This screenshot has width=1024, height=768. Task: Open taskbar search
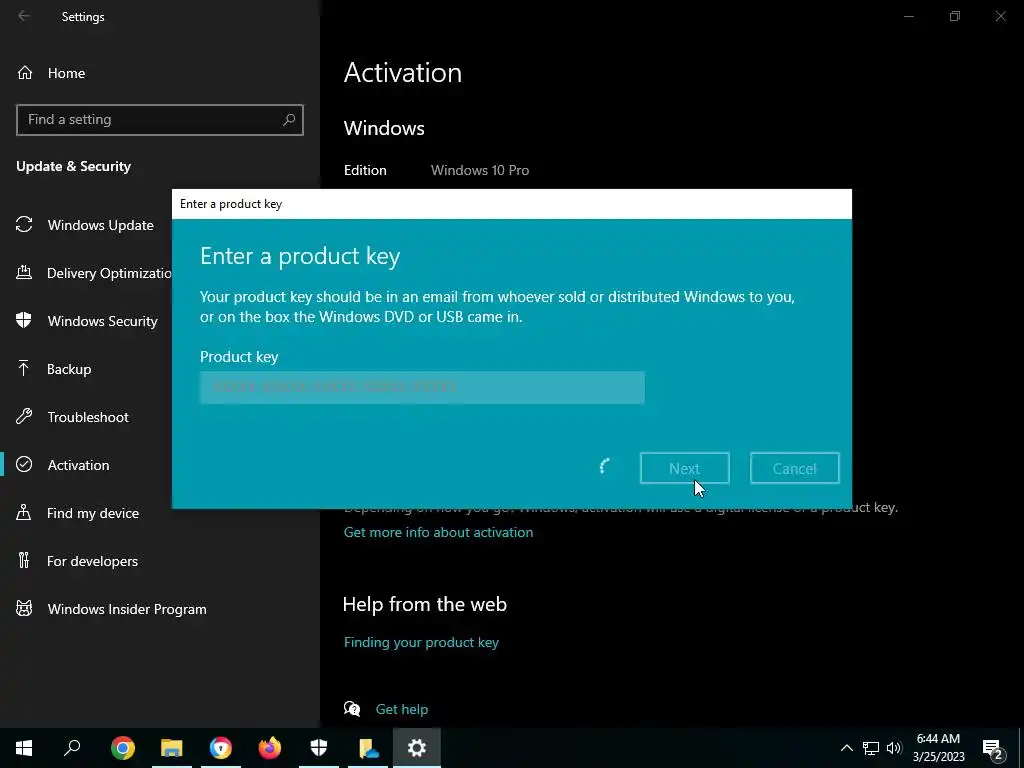coord(72,748)
